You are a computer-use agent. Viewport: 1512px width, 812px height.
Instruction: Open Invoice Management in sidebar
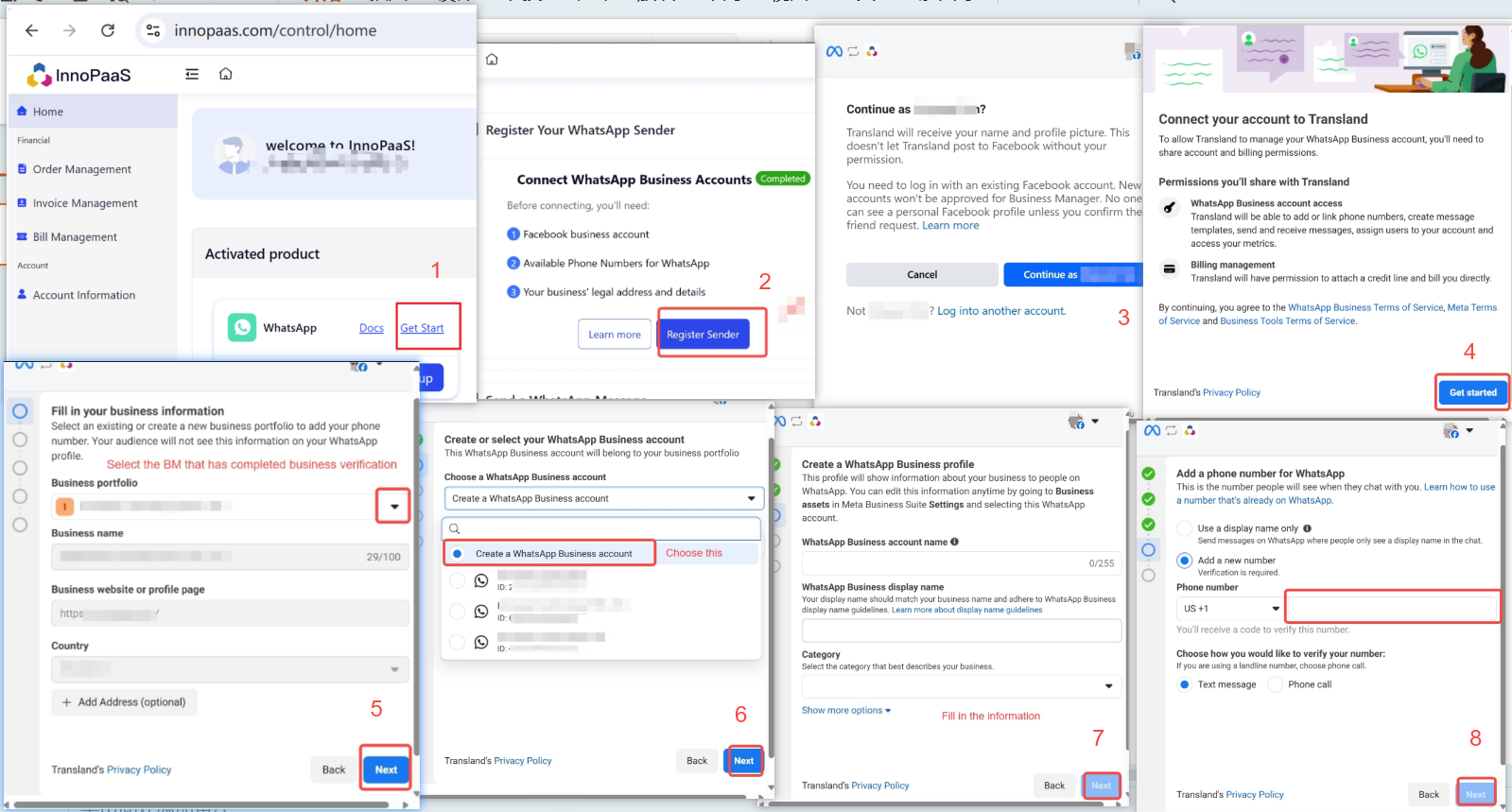pos(85,203)
